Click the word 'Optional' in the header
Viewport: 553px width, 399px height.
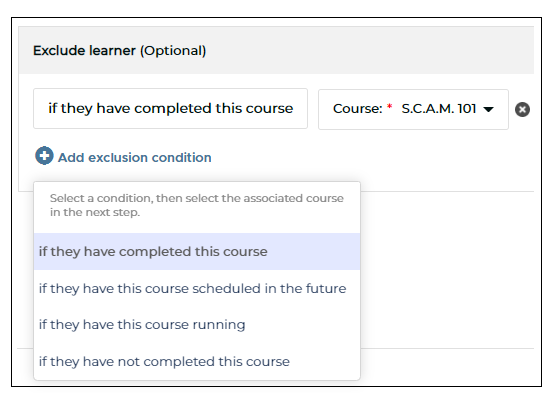pos(173,51)
